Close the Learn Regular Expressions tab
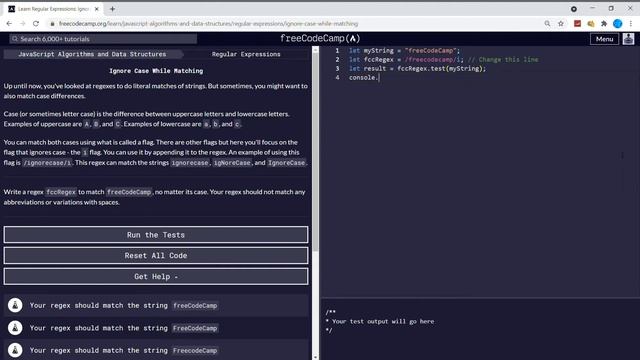This screenshot has height=360, width=640. coord(97,9)
